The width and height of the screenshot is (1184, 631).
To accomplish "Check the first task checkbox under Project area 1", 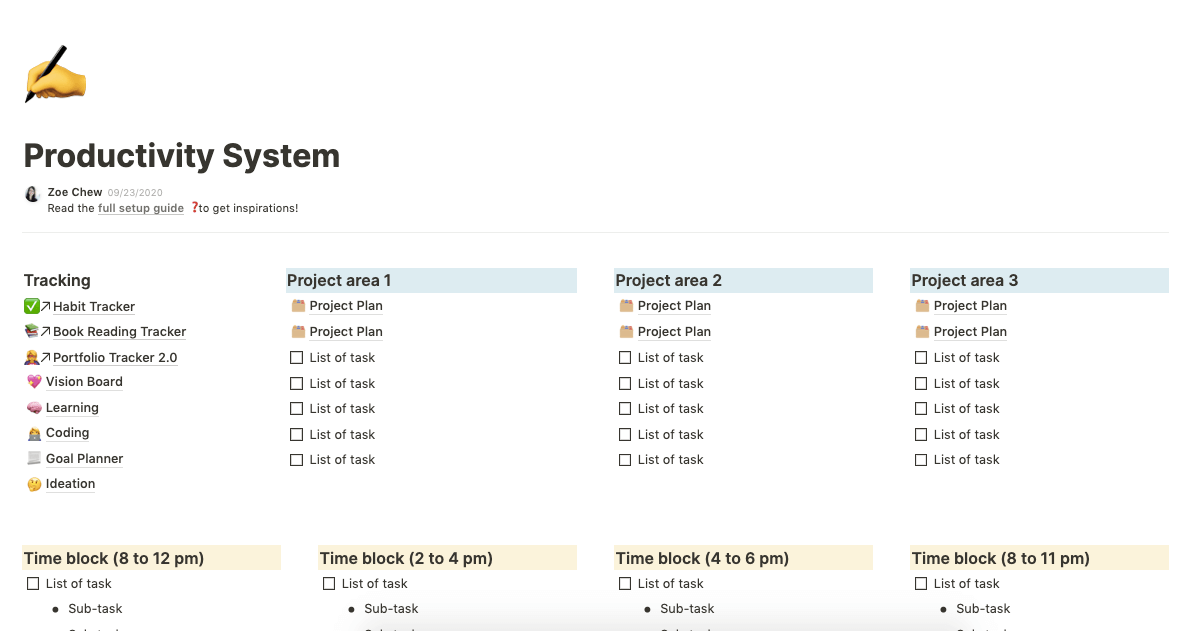I will pos(296,357).
